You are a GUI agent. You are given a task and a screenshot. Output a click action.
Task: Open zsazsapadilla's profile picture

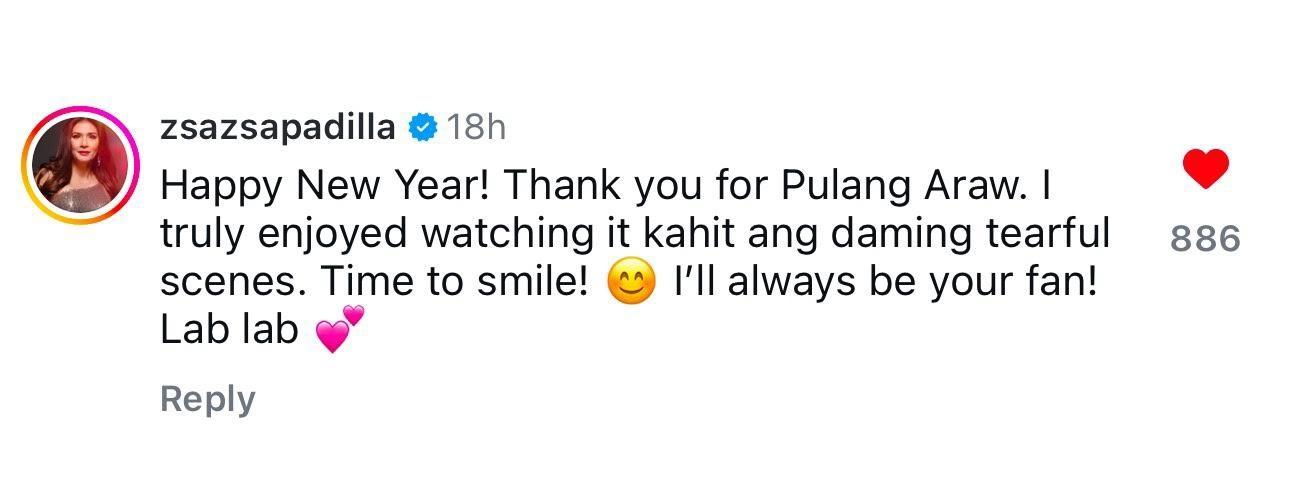[x=82, y=165]
